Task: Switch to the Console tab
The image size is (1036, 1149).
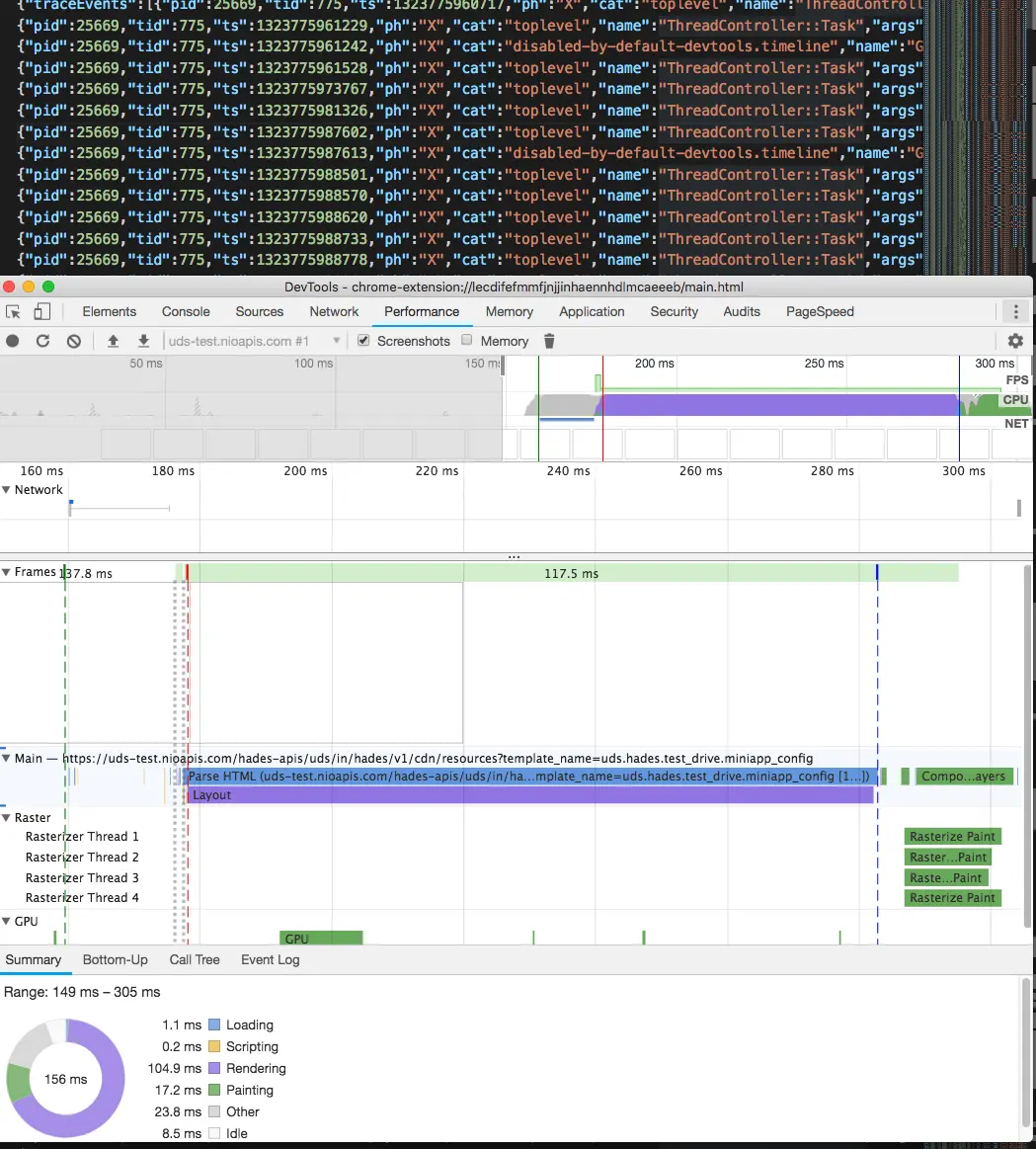Action: click(x=186, y=311)
